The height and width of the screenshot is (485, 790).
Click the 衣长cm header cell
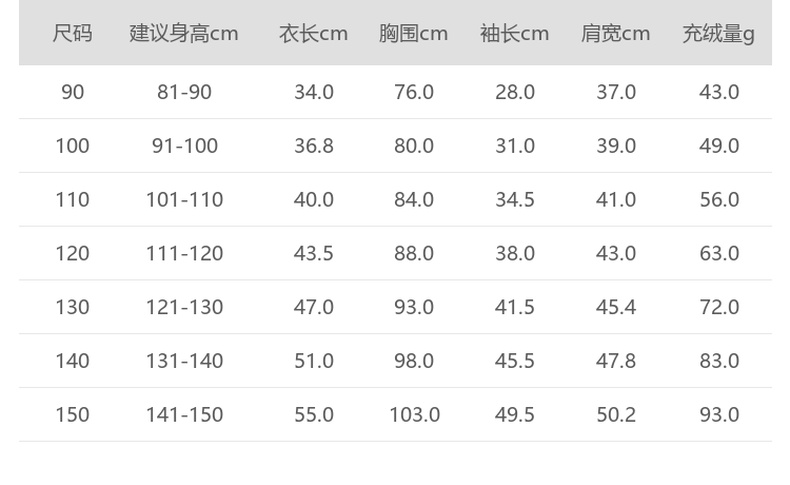click(313, 34)
